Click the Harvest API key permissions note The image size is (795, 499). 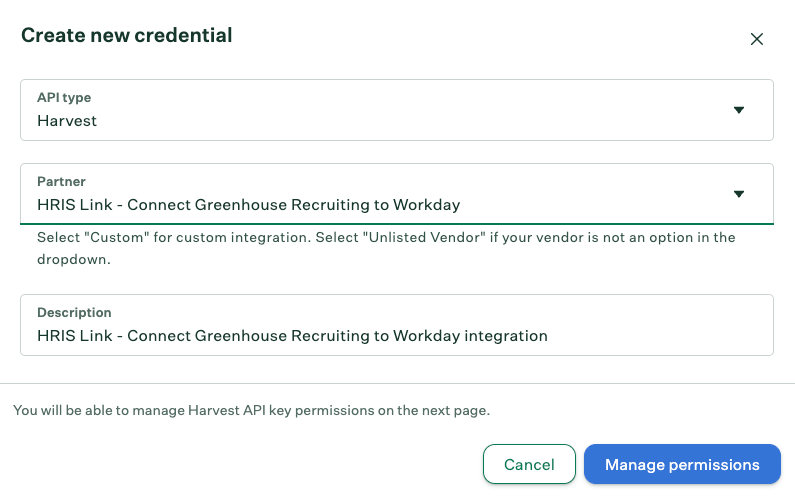(251, 410)
